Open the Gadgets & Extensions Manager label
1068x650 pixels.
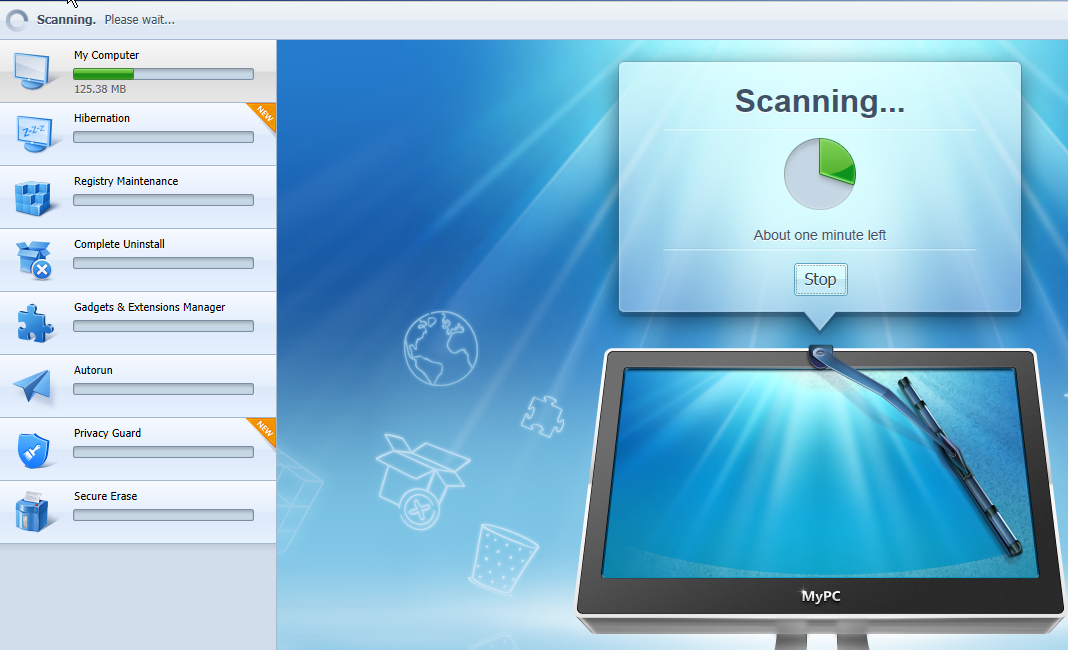149,307
